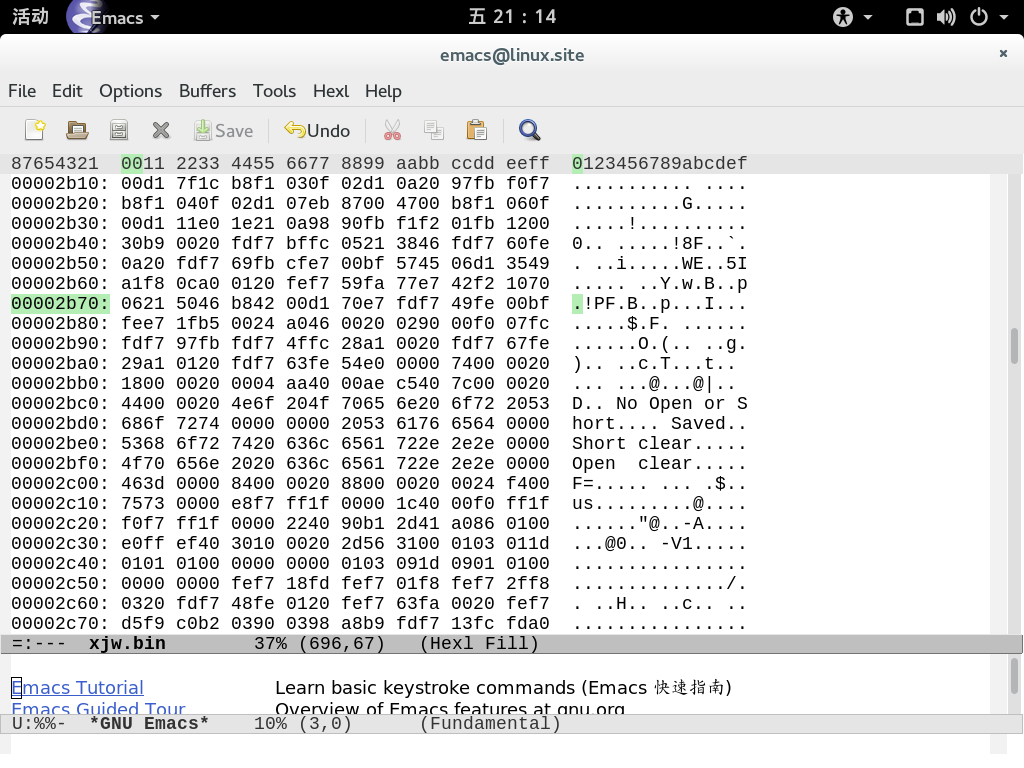Expand the Emacs application menu in top bar
1024x768 pixels.
[x=115, y=17]
